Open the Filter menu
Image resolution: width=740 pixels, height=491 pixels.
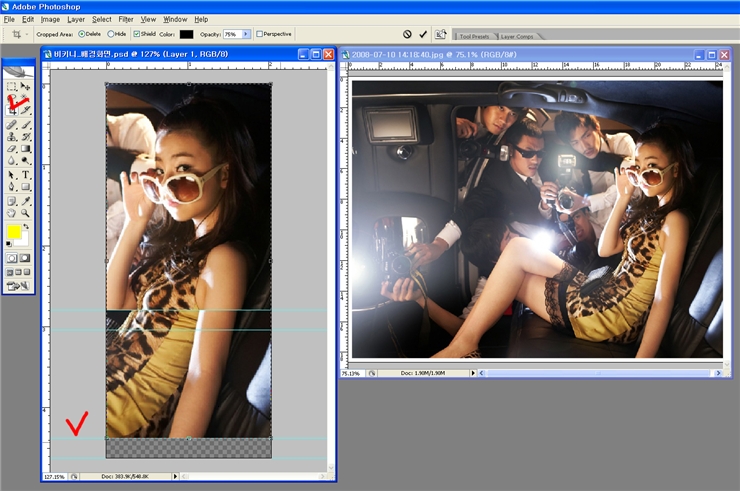tap(126, 19)
